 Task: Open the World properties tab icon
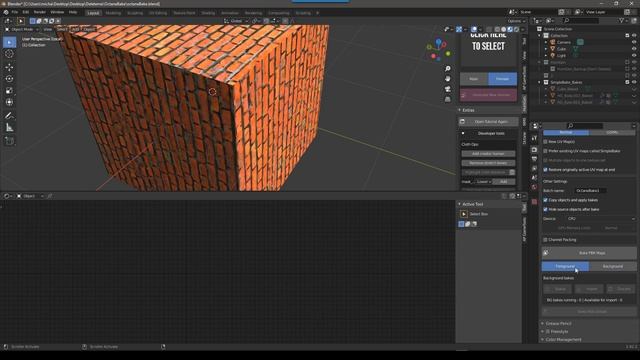[534, 187]
